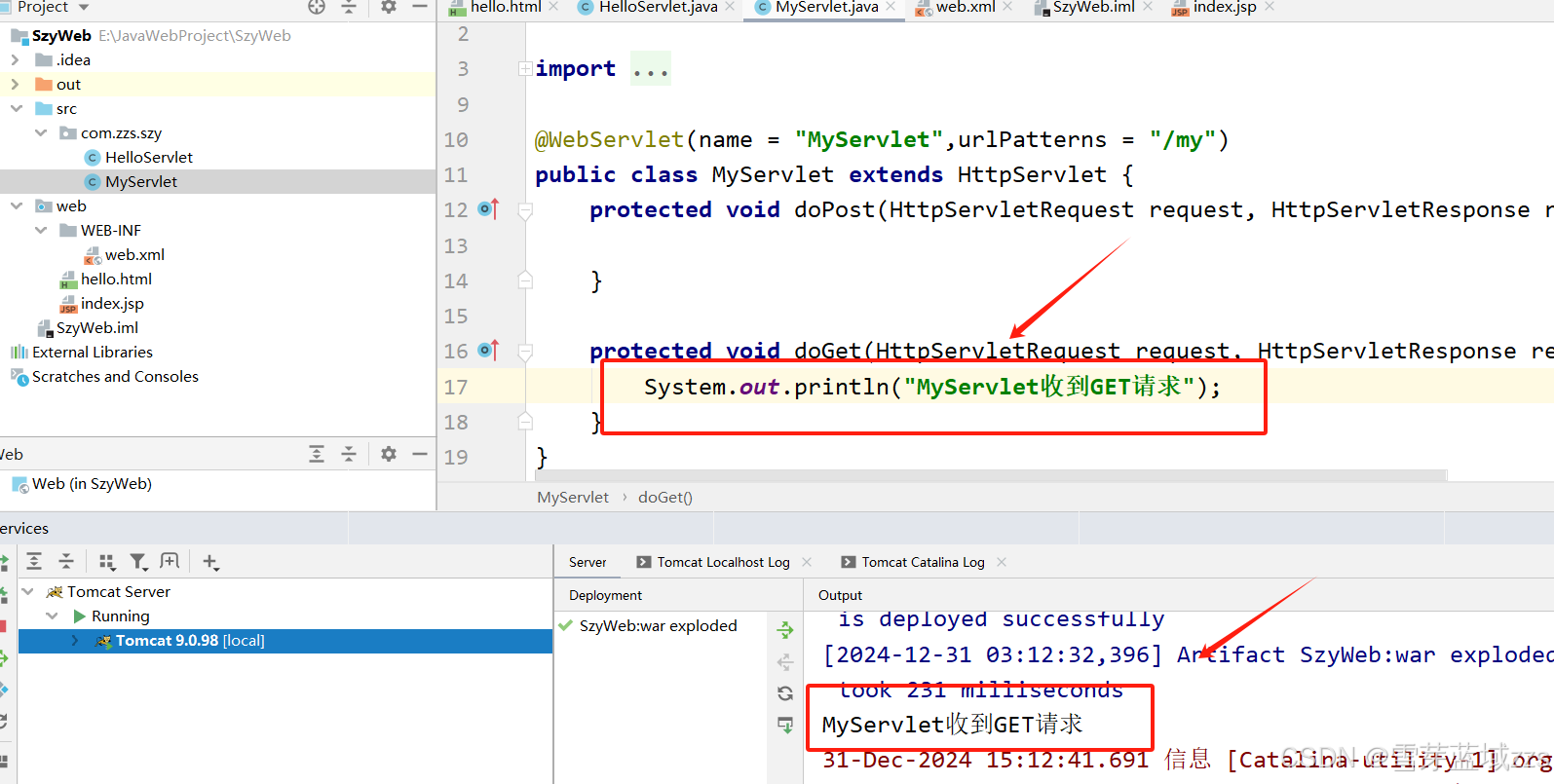Expand the out folder
Screen dimensions: 1554x784
coord(16,84)
